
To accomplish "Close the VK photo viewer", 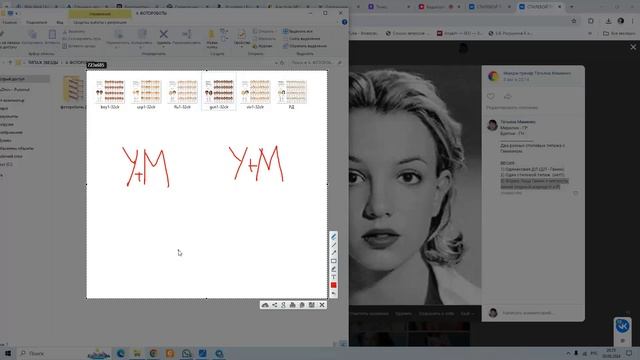I will click(633, 47).
